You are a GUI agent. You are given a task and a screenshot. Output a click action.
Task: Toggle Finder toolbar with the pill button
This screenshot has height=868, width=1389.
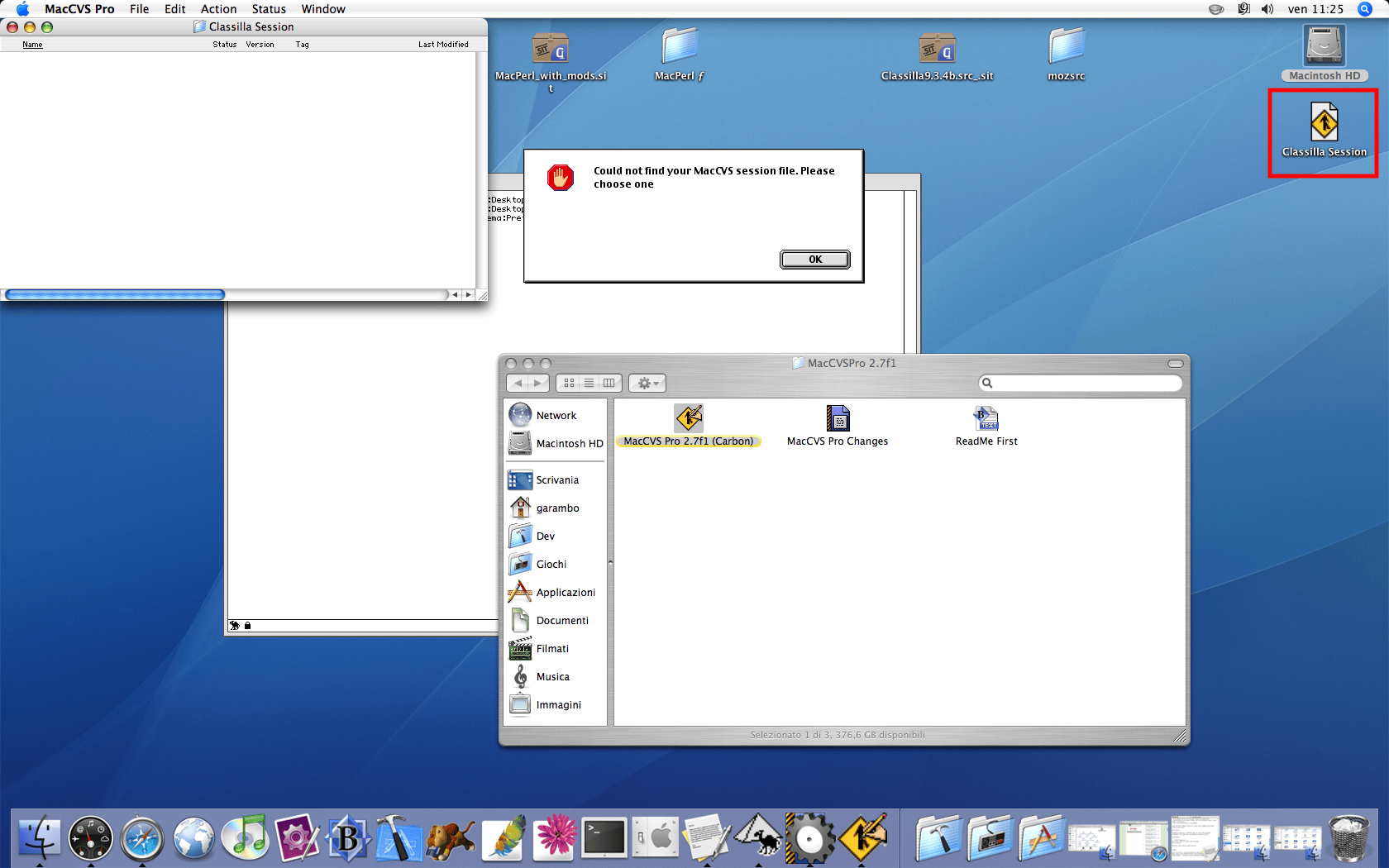[1175, 364]
